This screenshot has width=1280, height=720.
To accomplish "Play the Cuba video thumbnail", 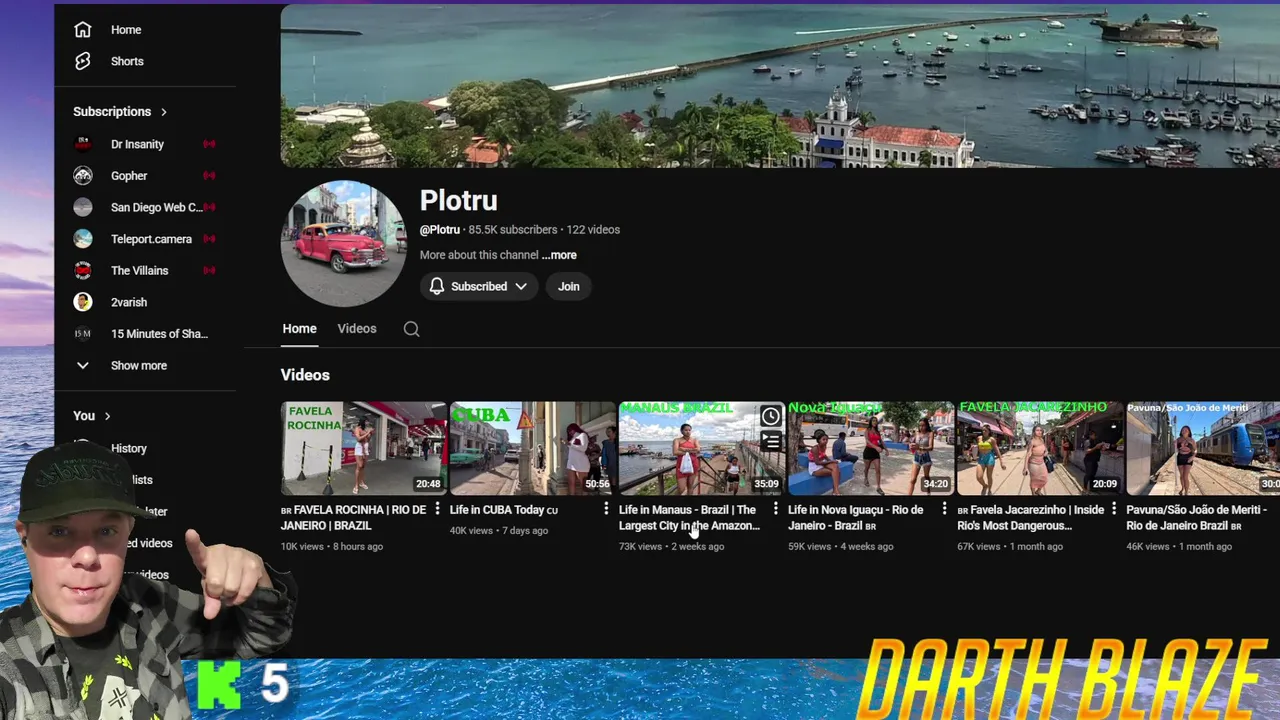I will click(533, 448).
